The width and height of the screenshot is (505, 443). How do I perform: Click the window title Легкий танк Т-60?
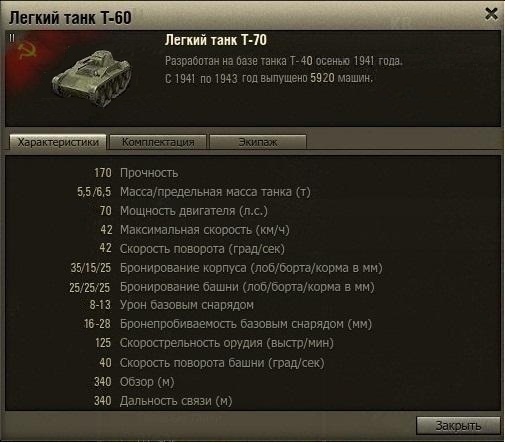(70, 18)
